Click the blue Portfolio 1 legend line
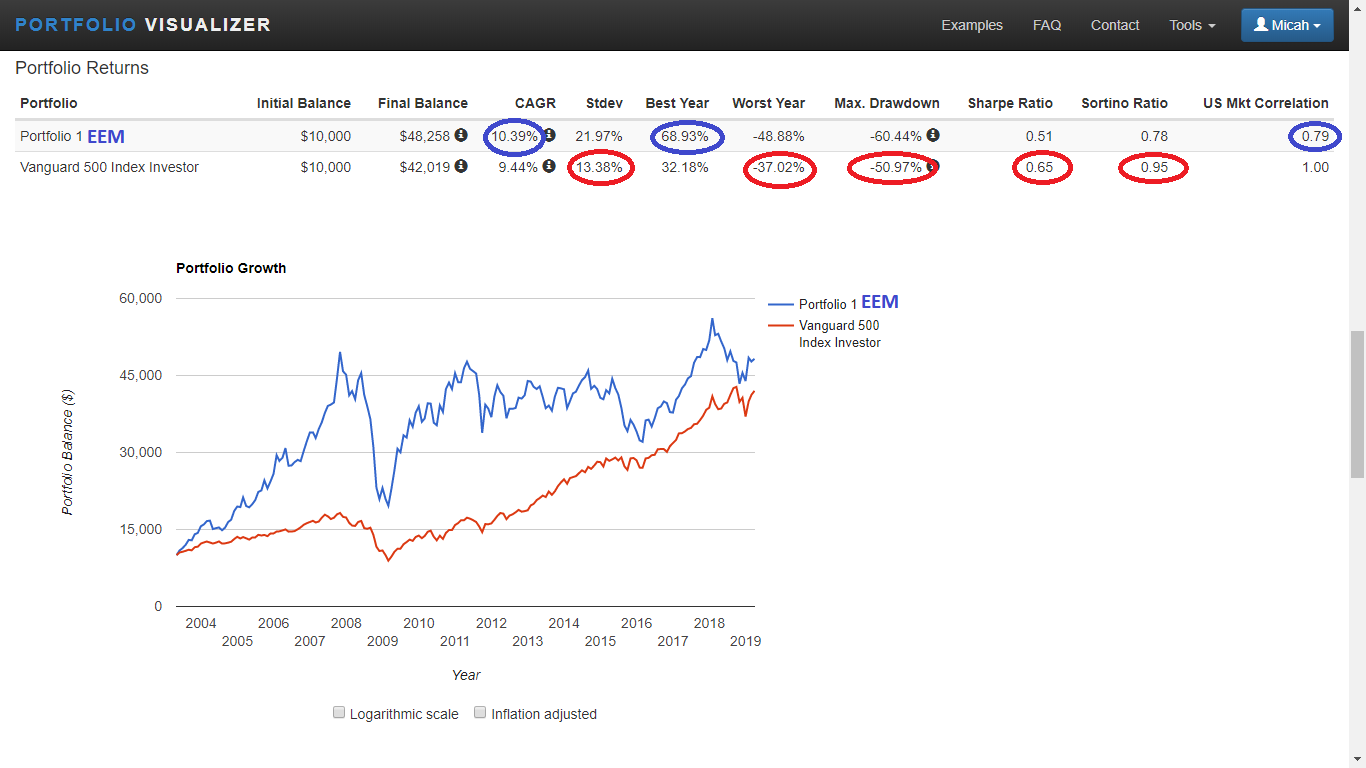Screen dimensions: 1366x768 click(781, 304)
